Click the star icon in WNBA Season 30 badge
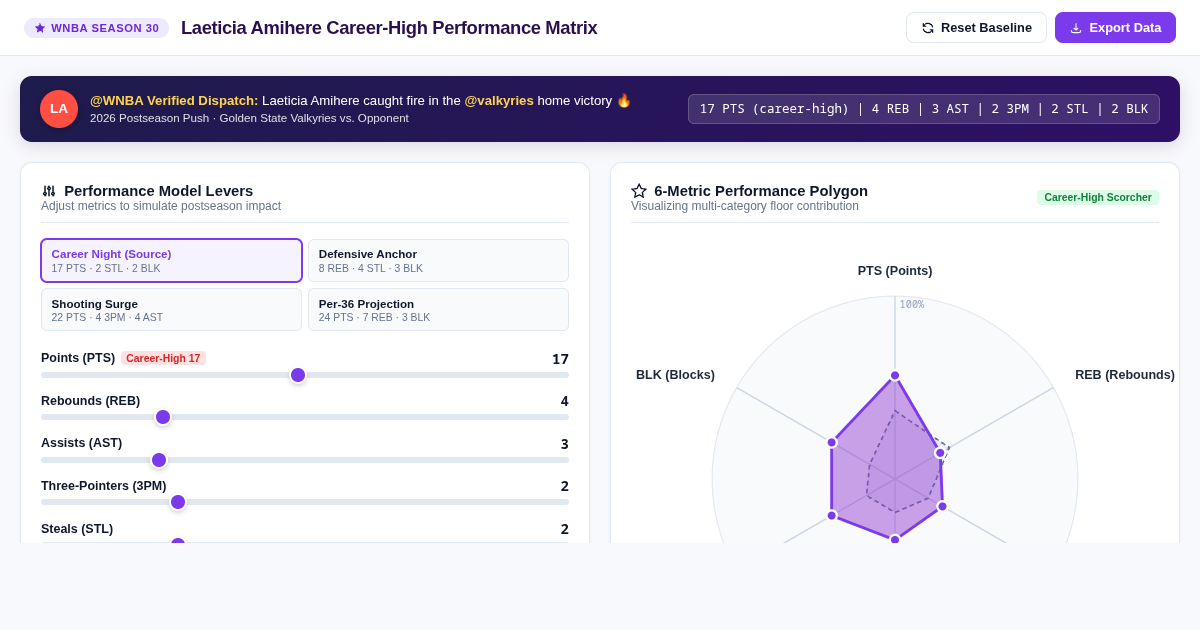The height and width of the screenshot is (630, 1200). pos(40,28)
